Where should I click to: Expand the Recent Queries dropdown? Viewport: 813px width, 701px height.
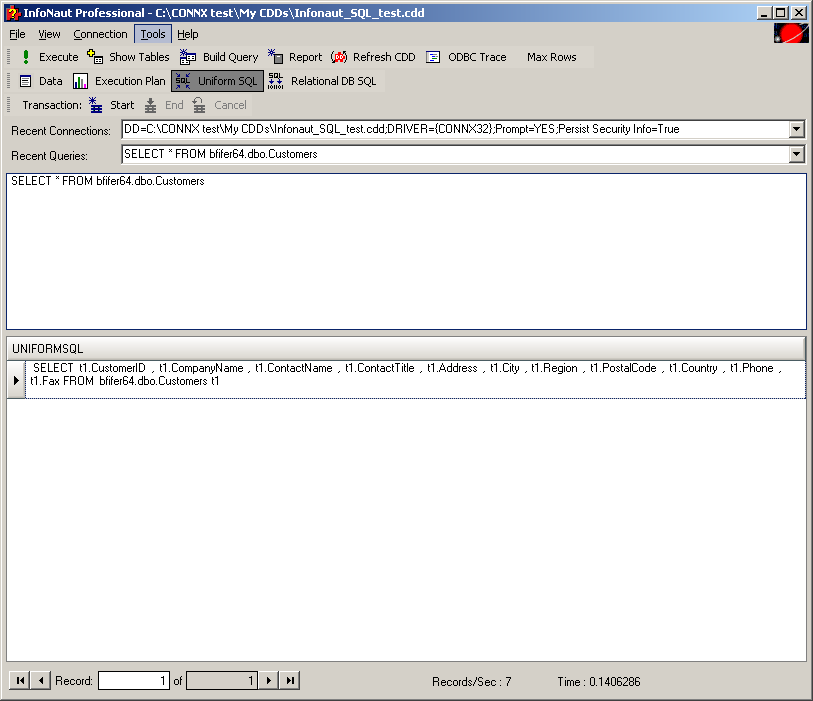pos(796,154)
